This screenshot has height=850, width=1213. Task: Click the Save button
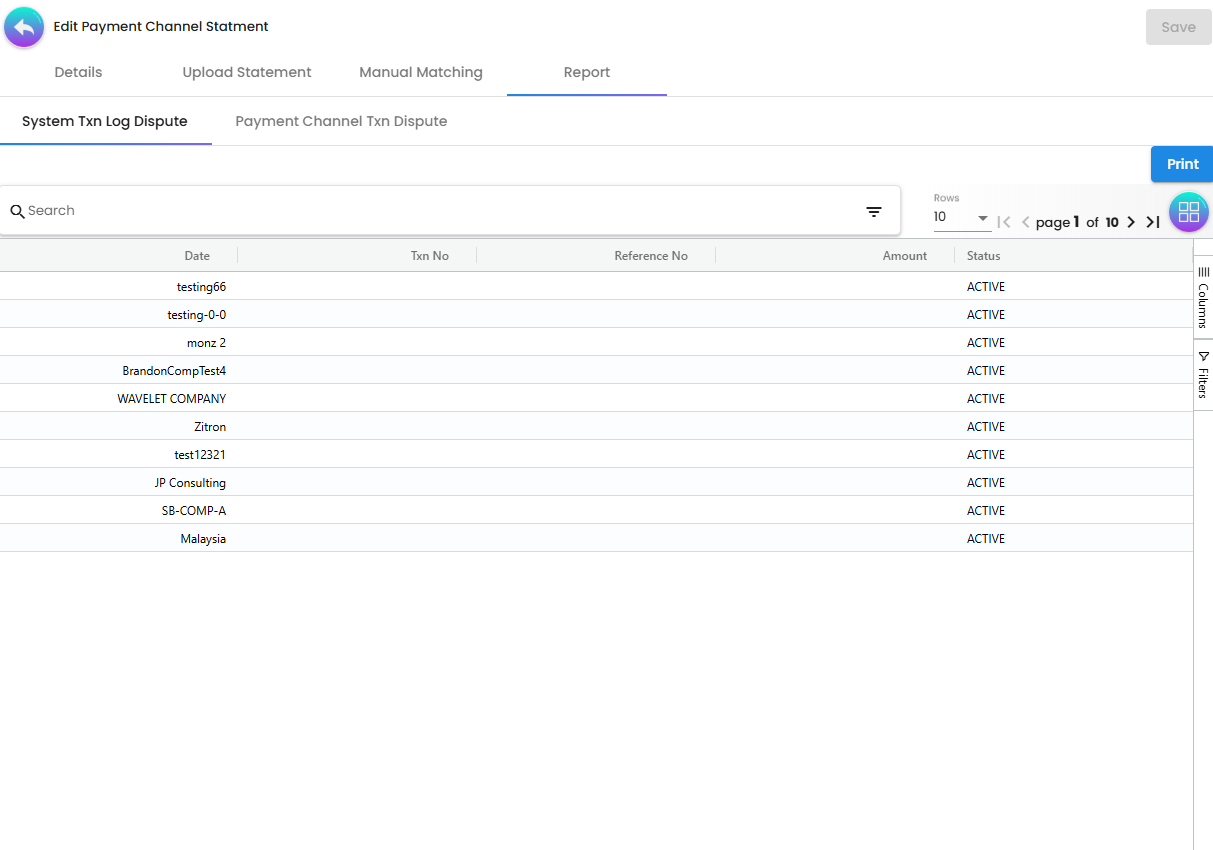[1178, 27]
